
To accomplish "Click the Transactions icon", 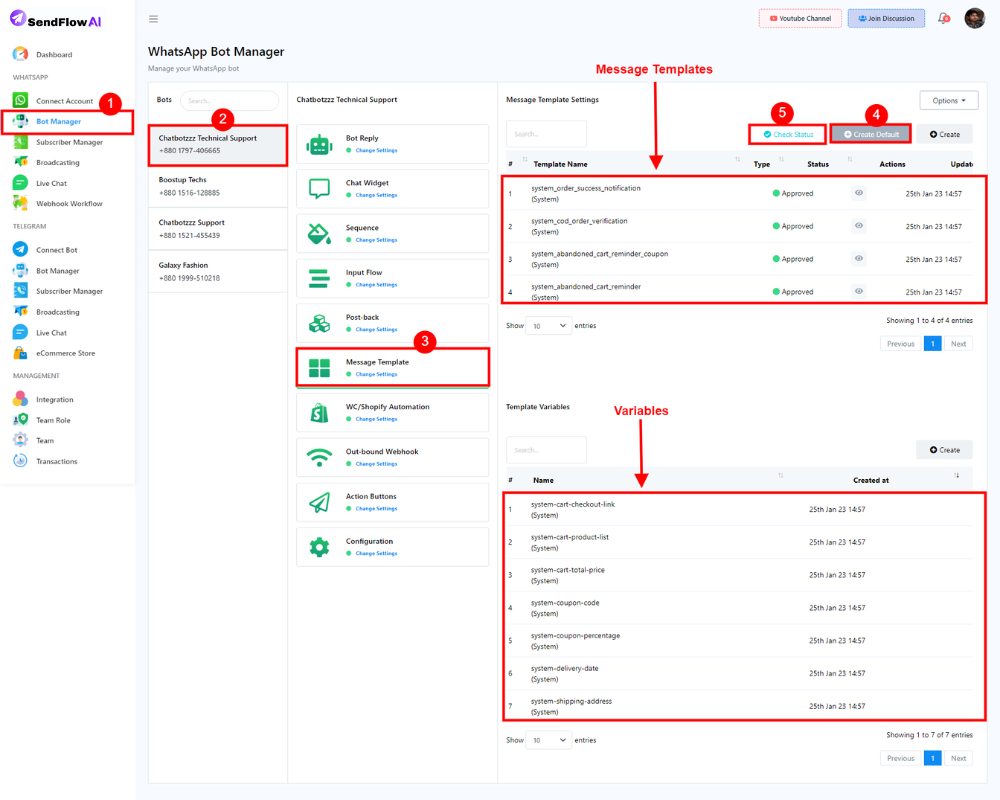I will click(20, 461).
